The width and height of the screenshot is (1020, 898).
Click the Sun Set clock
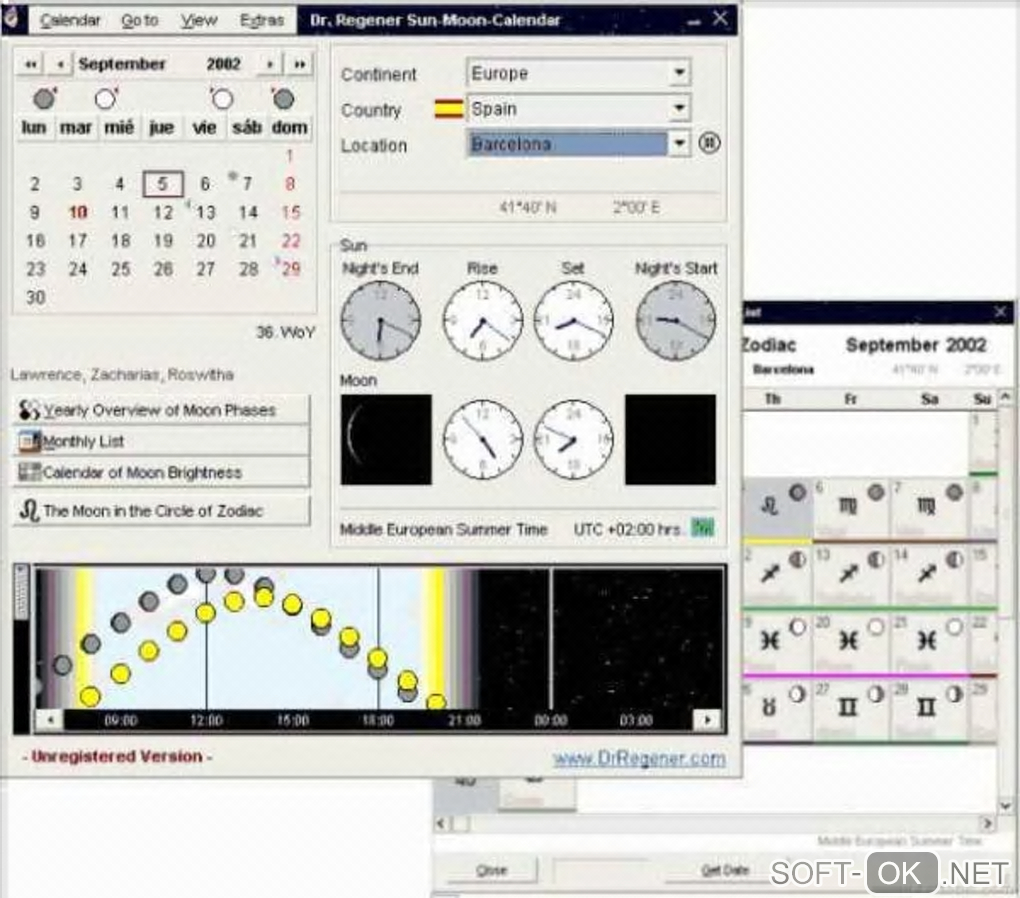(573, 320)
